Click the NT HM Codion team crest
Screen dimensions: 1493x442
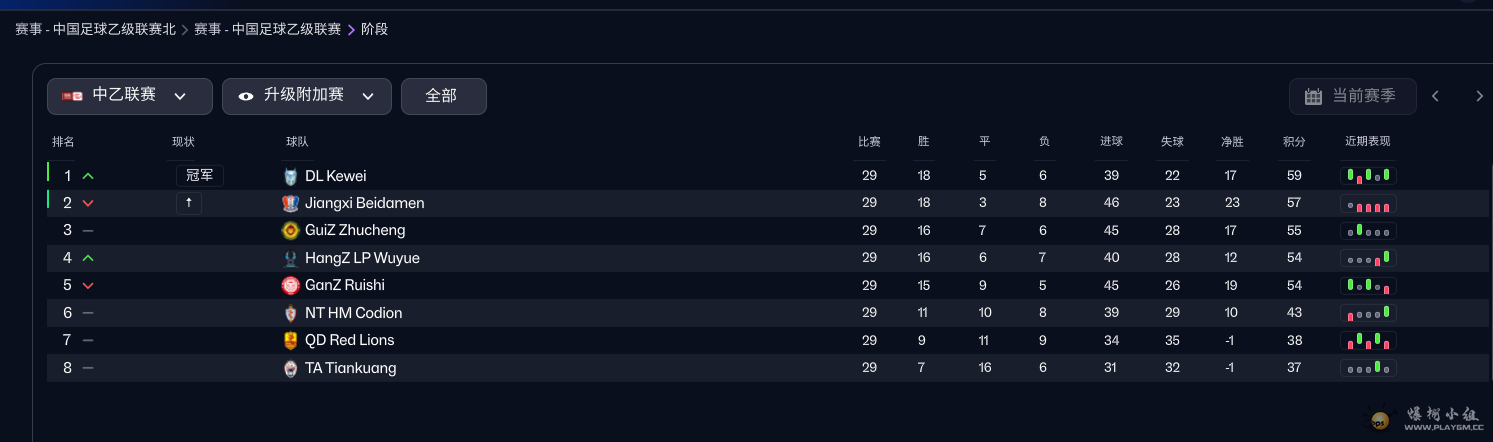point(291,313)
